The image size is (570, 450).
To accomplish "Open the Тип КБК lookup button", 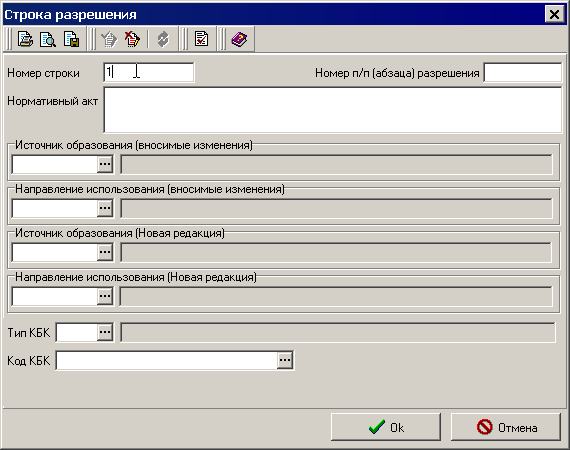I will [105, 332].
